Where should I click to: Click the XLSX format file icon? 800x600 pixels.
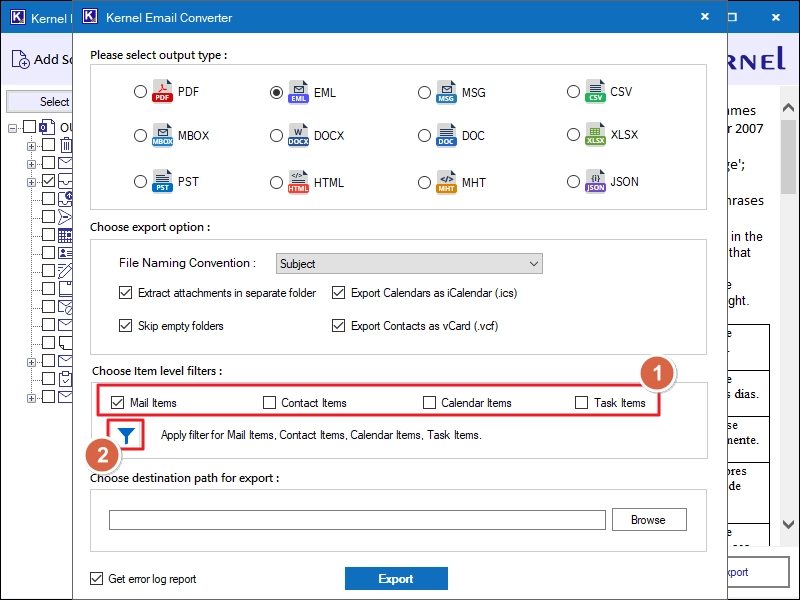pos(595,134)
